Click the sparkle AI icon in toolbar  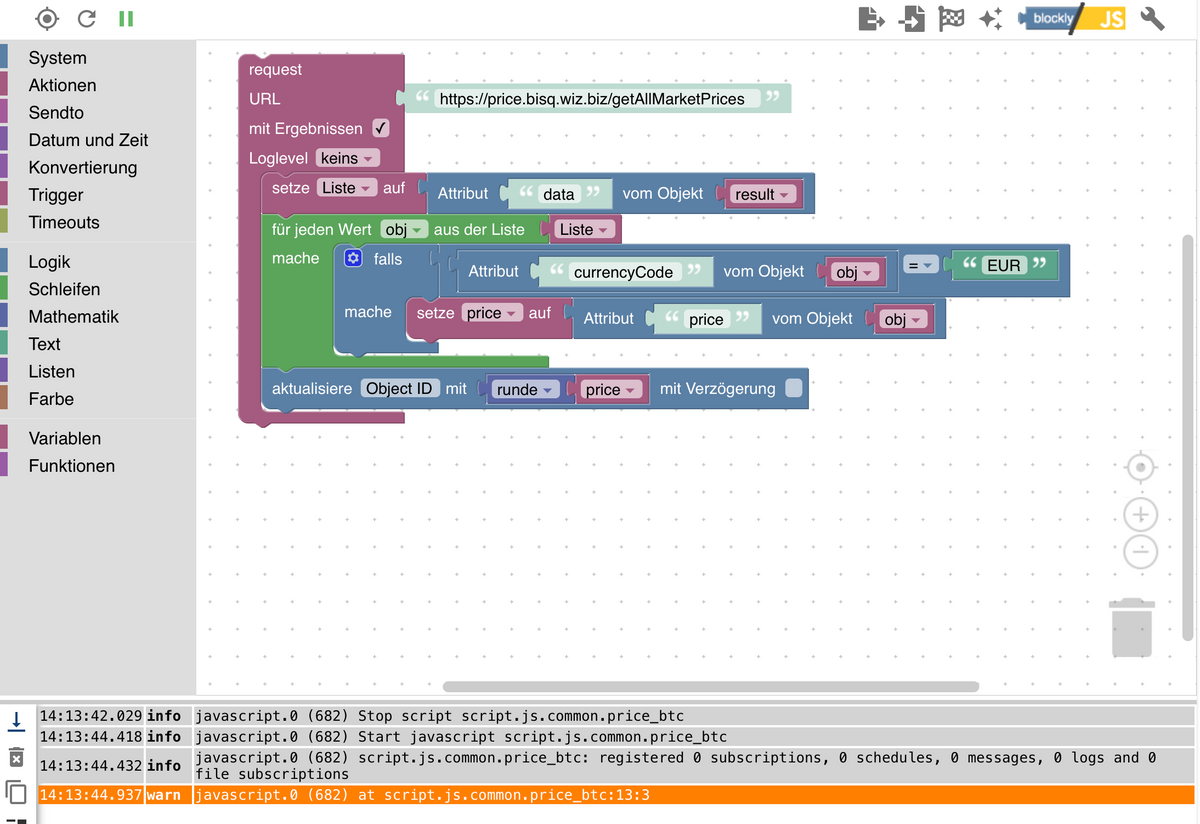pos(991,18)
